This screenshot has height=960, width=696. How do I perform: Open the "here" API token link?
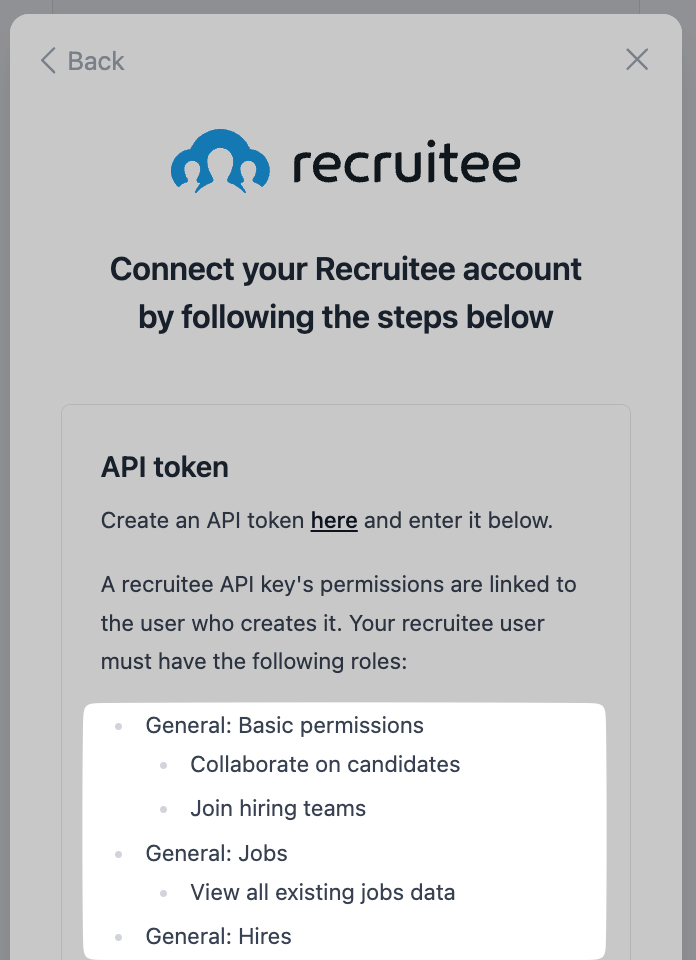(334, 520)
